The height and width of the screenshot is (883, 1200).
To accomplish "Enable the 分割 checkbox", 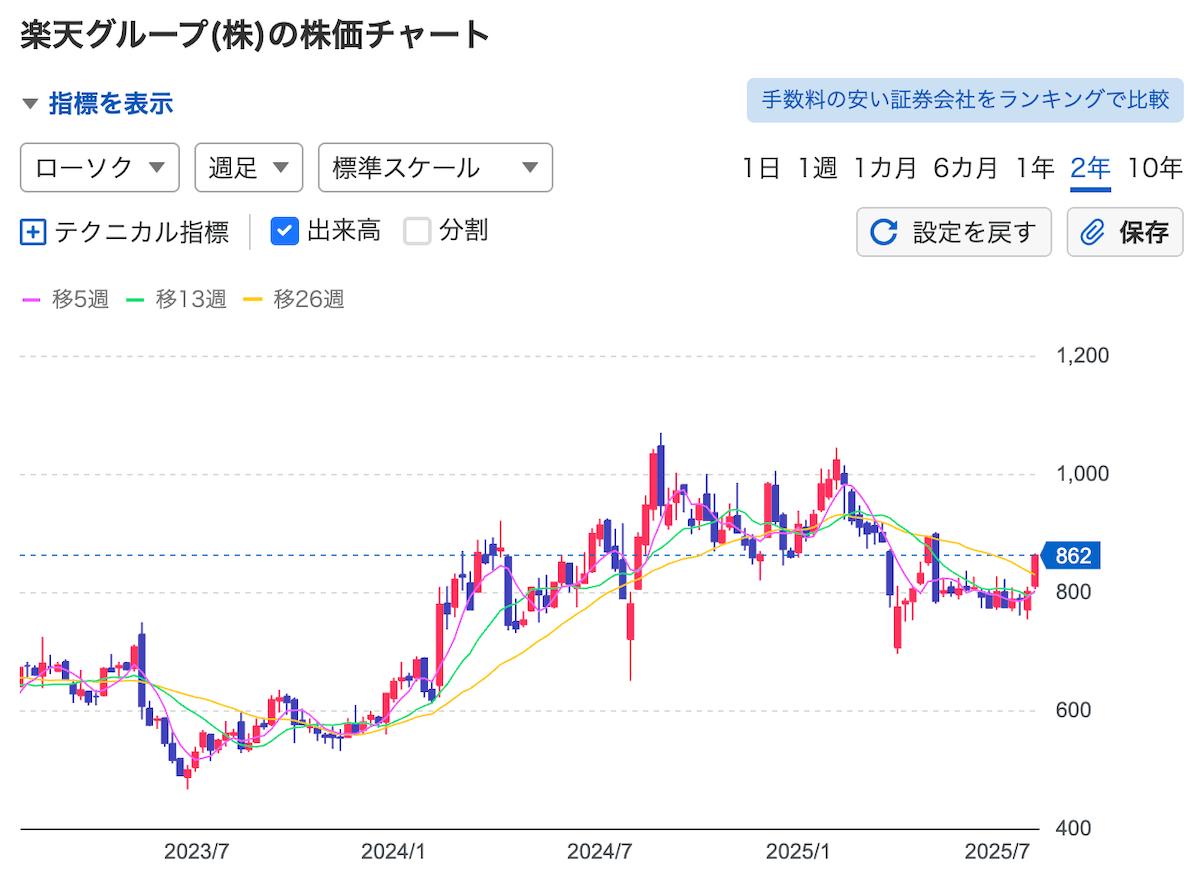I will (x=417, y=232).
